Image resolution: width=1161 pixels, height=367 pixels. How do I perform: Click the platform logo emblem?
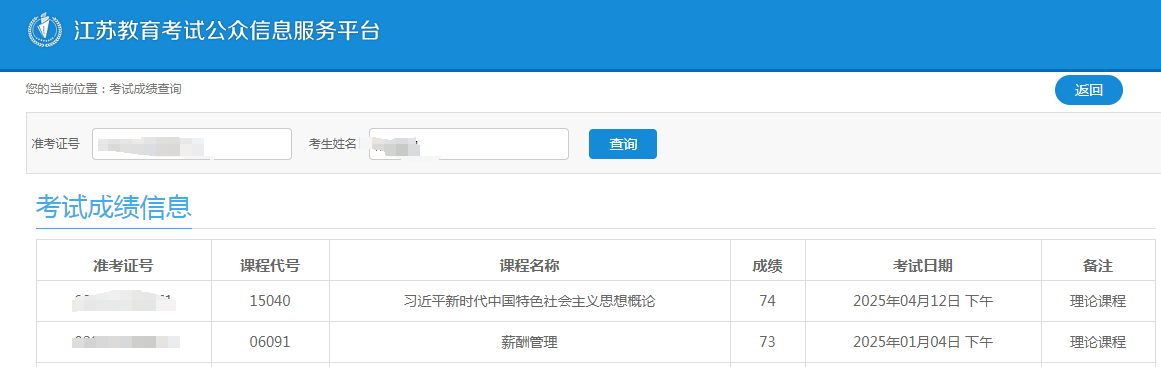coord(44,30)
